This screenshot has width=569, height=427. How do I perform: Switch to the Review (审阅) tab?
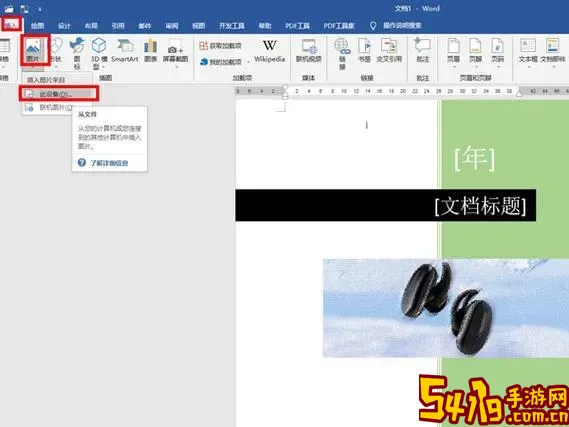(172, 26)
